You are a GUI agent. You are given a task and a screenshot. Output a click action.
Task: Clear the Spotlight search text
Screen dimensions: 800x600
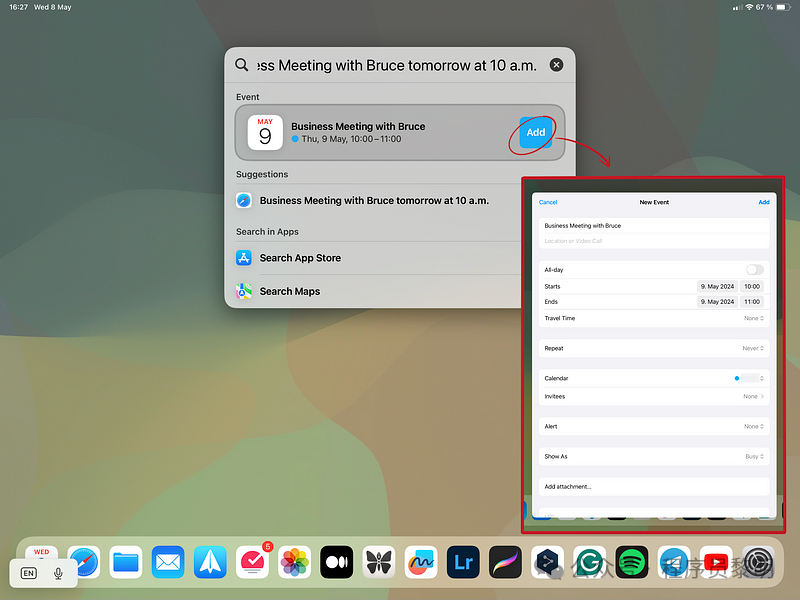pyautogui.click(x=556, y=65)
